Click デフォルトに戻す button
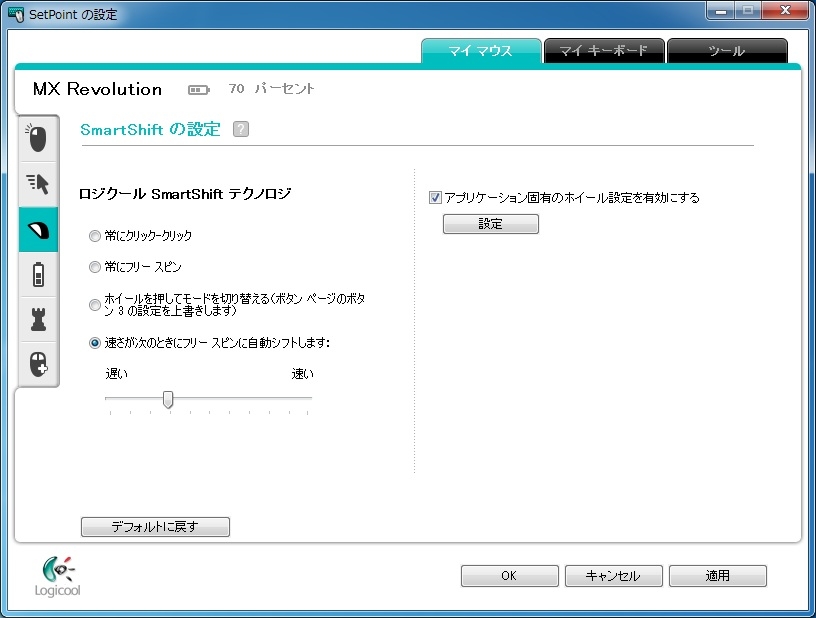 155,526
